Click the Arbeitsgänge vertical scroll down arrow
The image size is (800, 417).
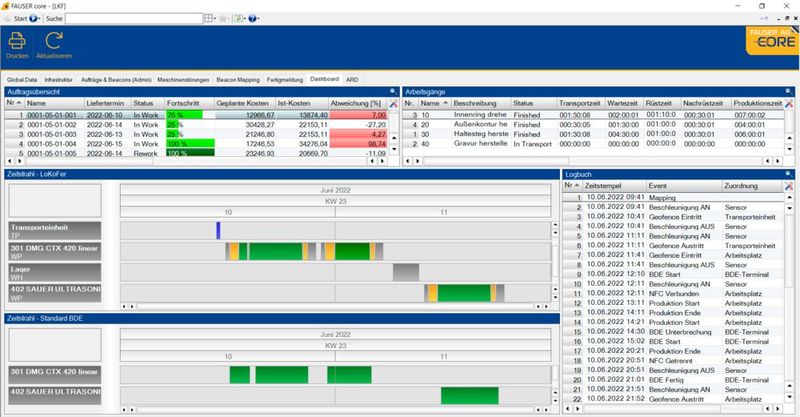point(789,149)
